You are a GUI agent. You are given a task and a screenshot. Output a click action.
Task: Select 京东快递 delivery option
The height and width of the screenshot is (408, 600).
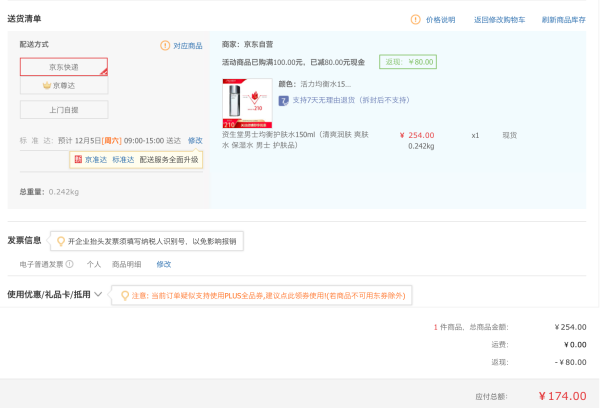(64, 67)
